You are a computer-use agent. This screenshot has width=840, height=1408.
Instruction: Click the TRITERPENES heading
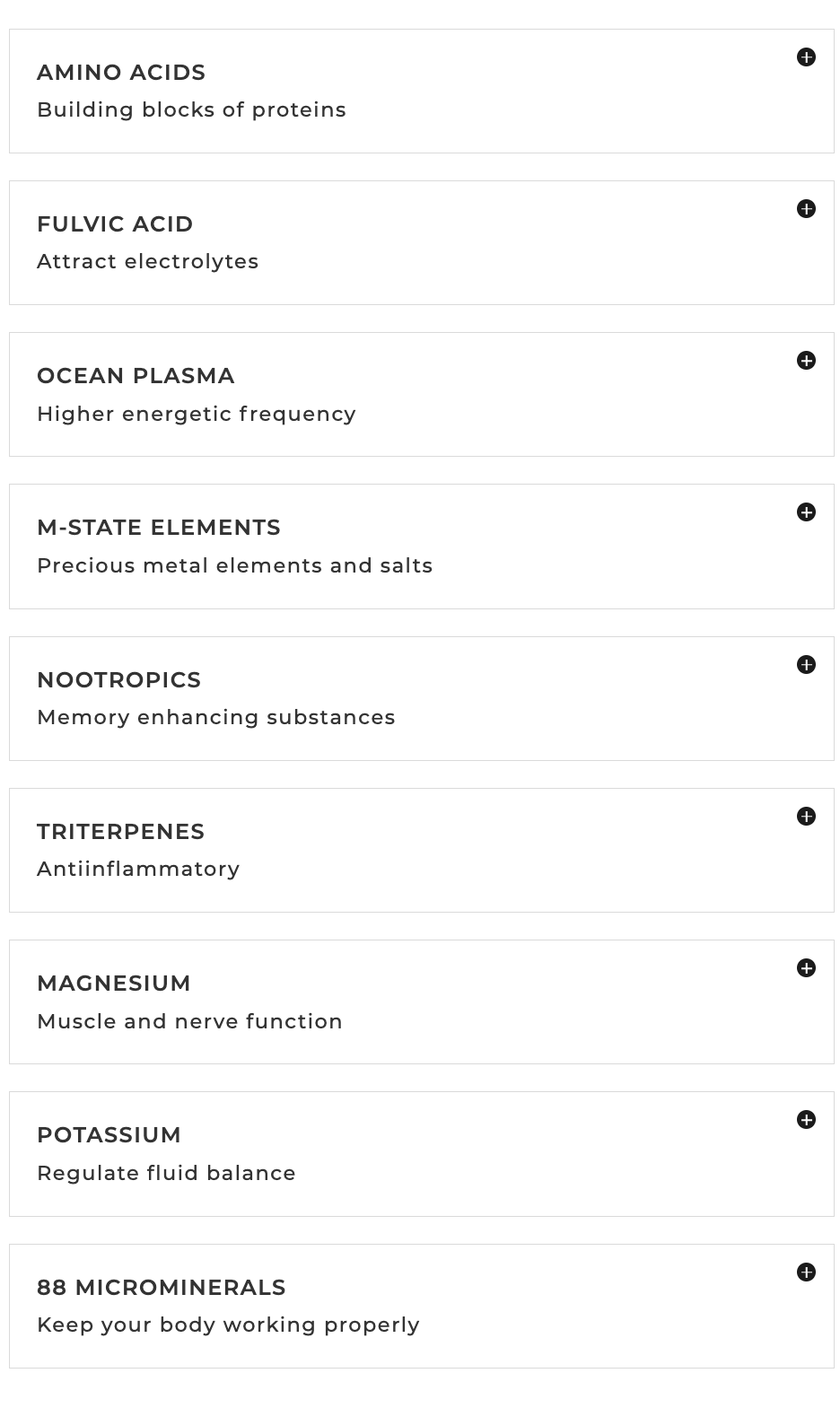coord(121,832)
